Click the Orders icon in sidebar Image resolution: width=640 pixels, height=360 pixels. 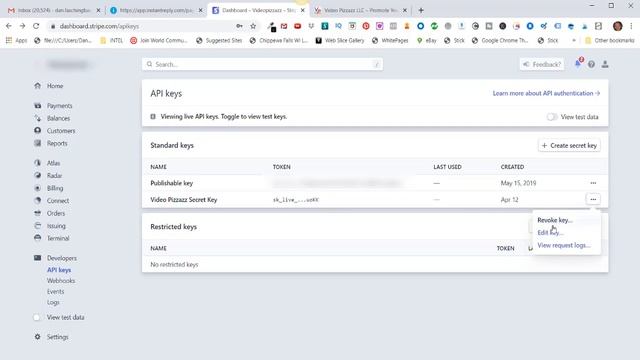tap(38, 213)
